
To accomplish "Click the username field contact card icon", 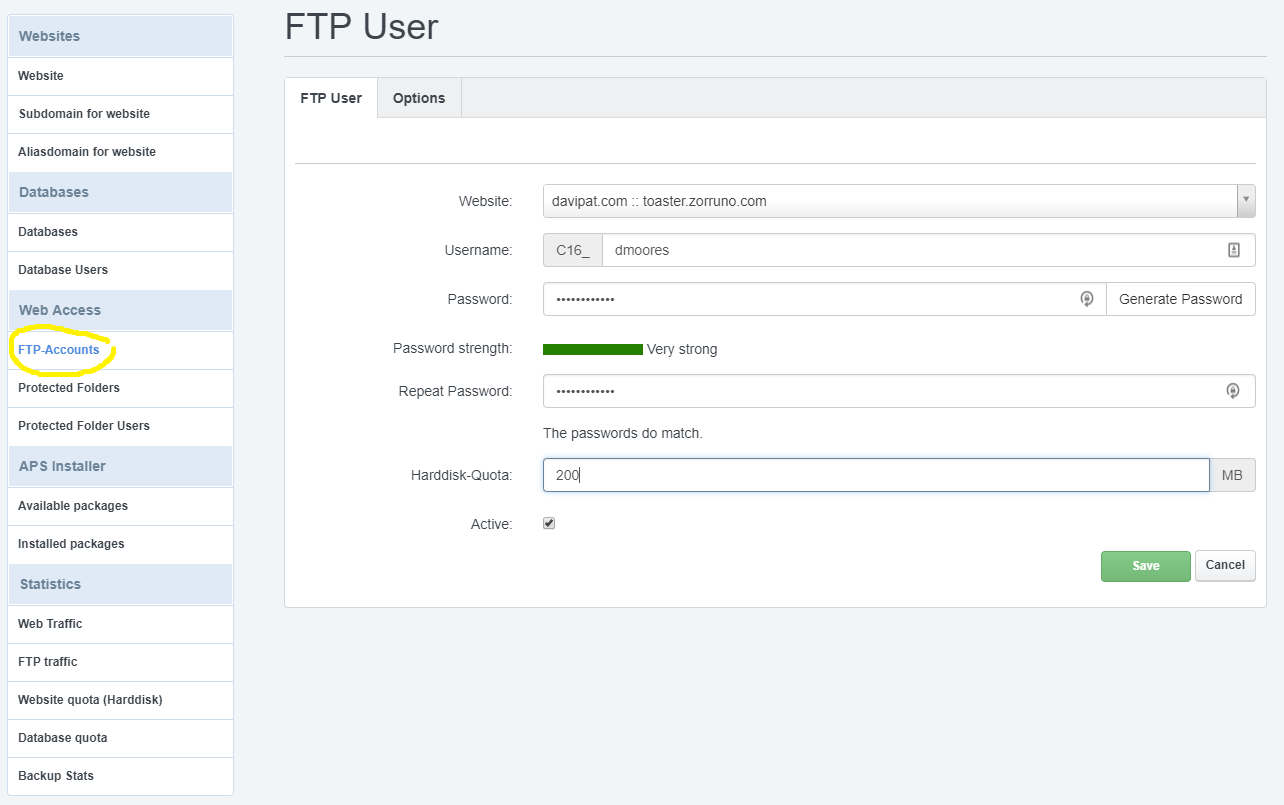I will point(1233,250).
